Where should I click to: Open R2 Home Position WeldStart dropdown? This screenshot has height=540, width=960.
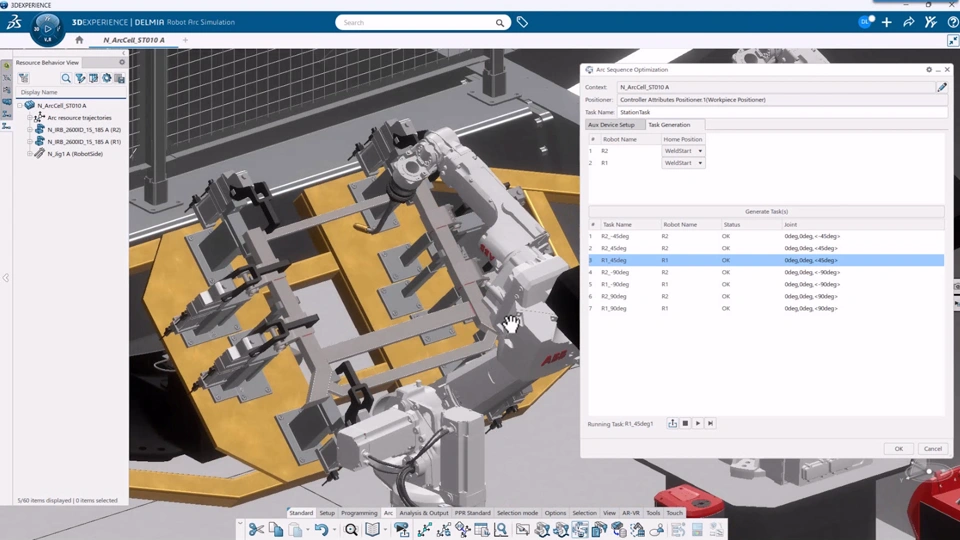(683, 151)
